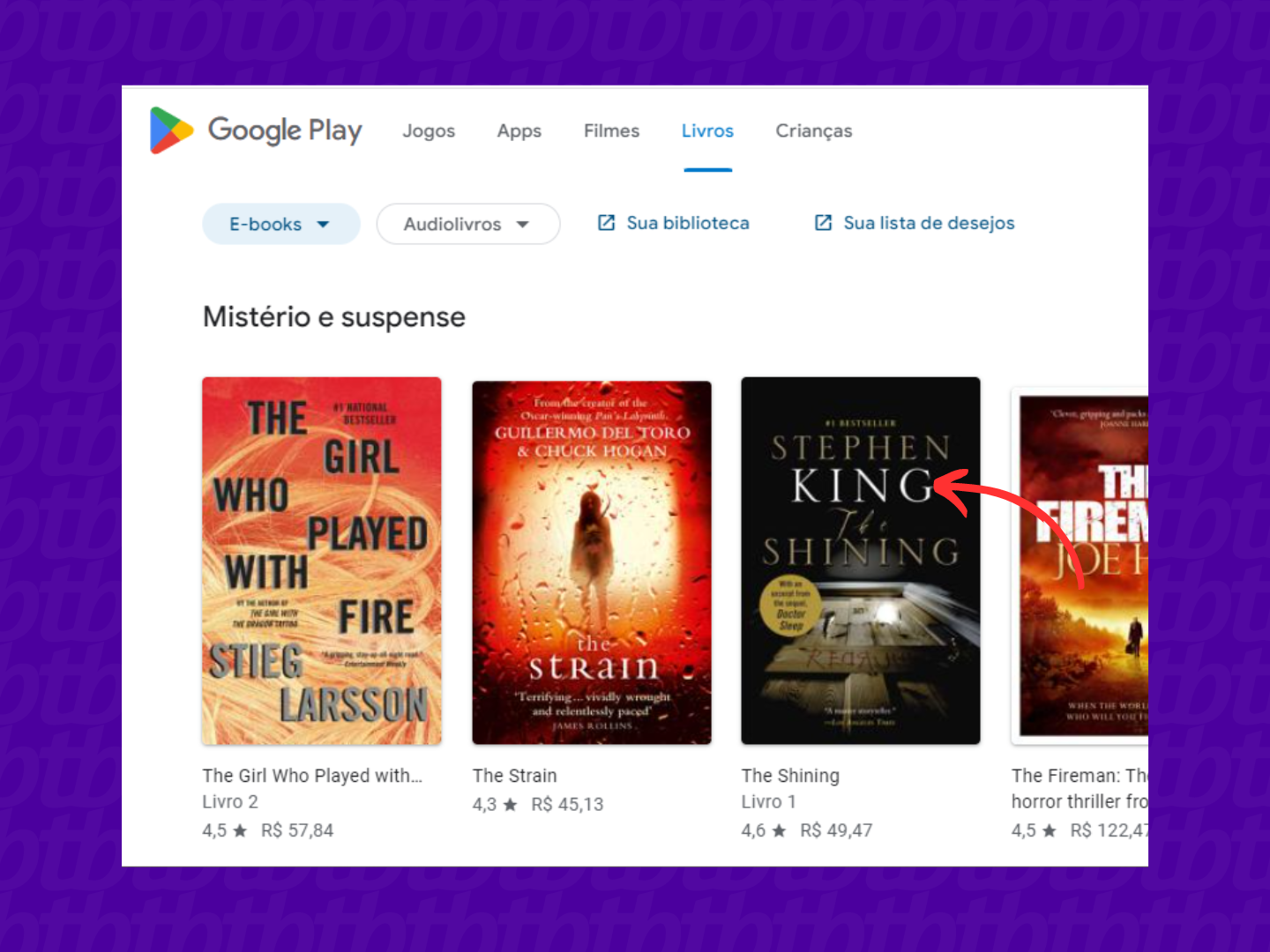Click the title 'The Girl Who Played with...'
The height and width of the screenshot is (952, 1270).
pyautogui.click(x=312, y=776)
